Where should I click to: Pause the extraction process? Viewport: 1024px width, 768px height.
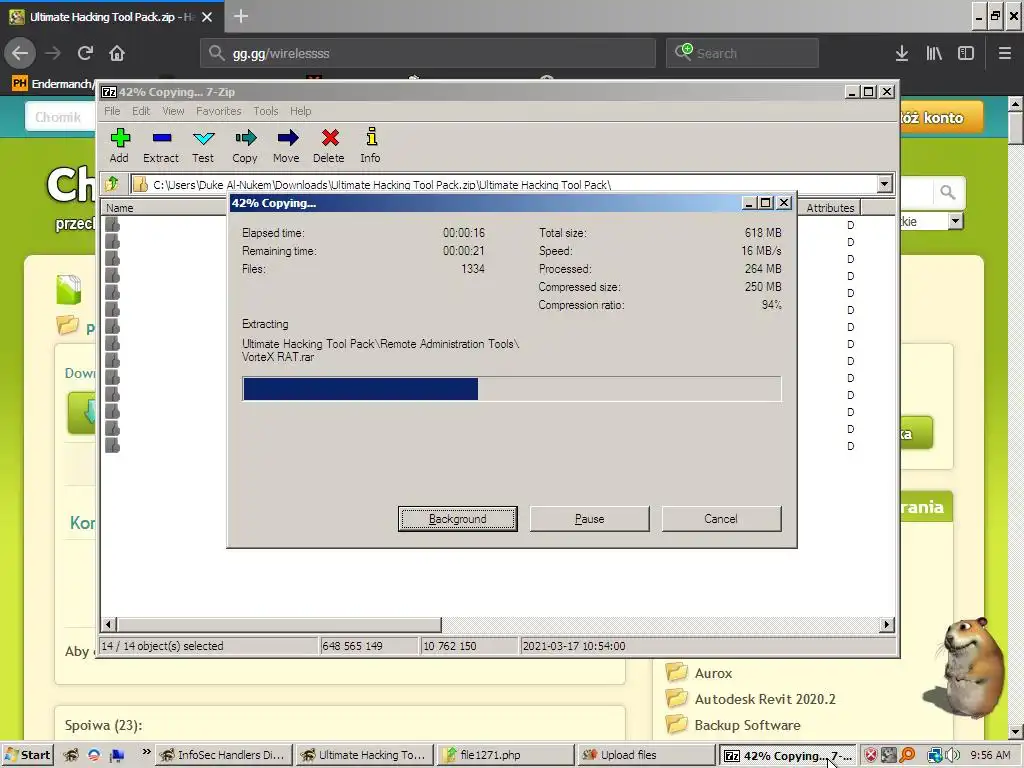pos(590,519)
